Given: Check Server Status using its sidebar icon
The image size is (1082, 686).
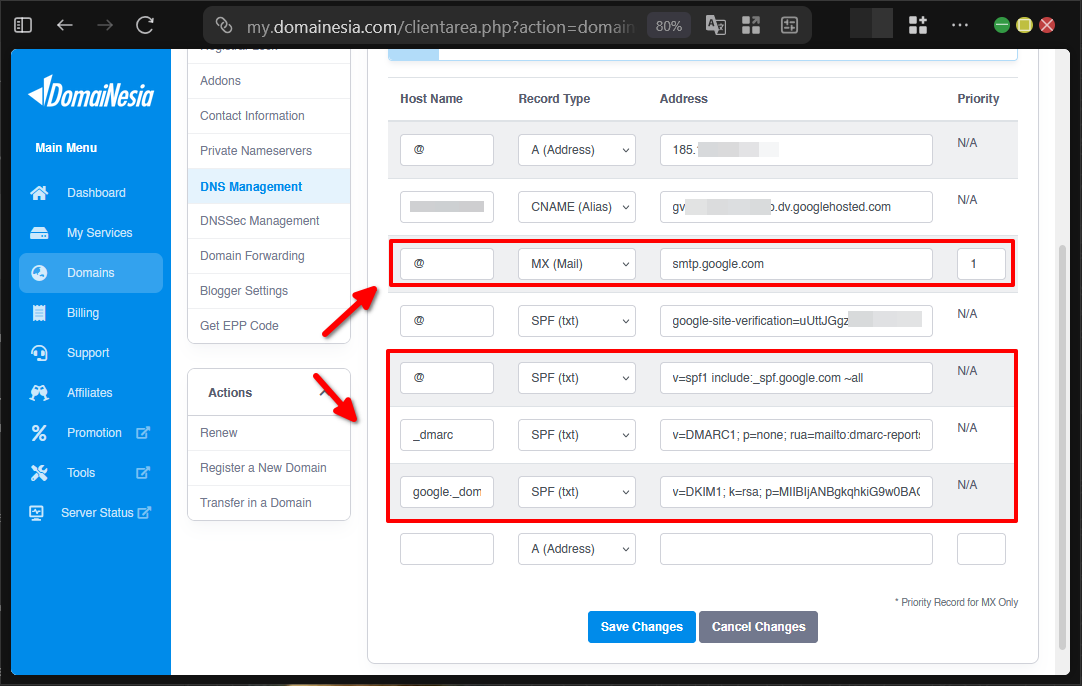Looking at the screenshot, I should coord(40,512).
